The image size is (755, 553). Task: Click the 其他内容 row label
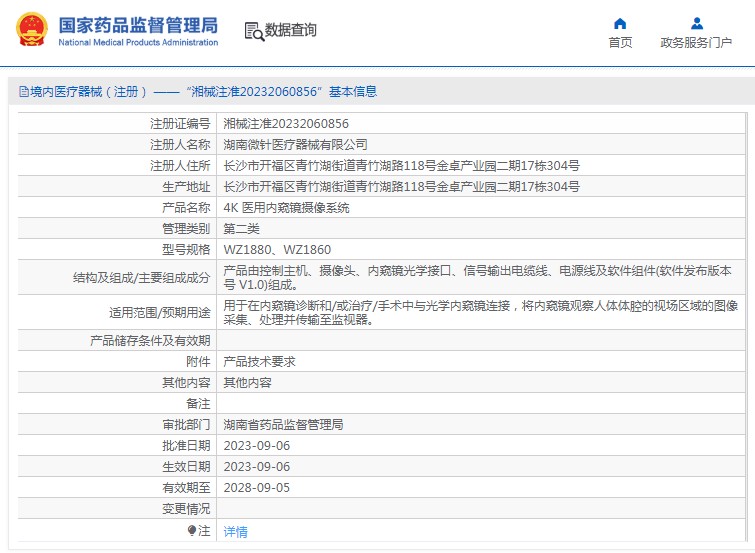tap(186, 382)
